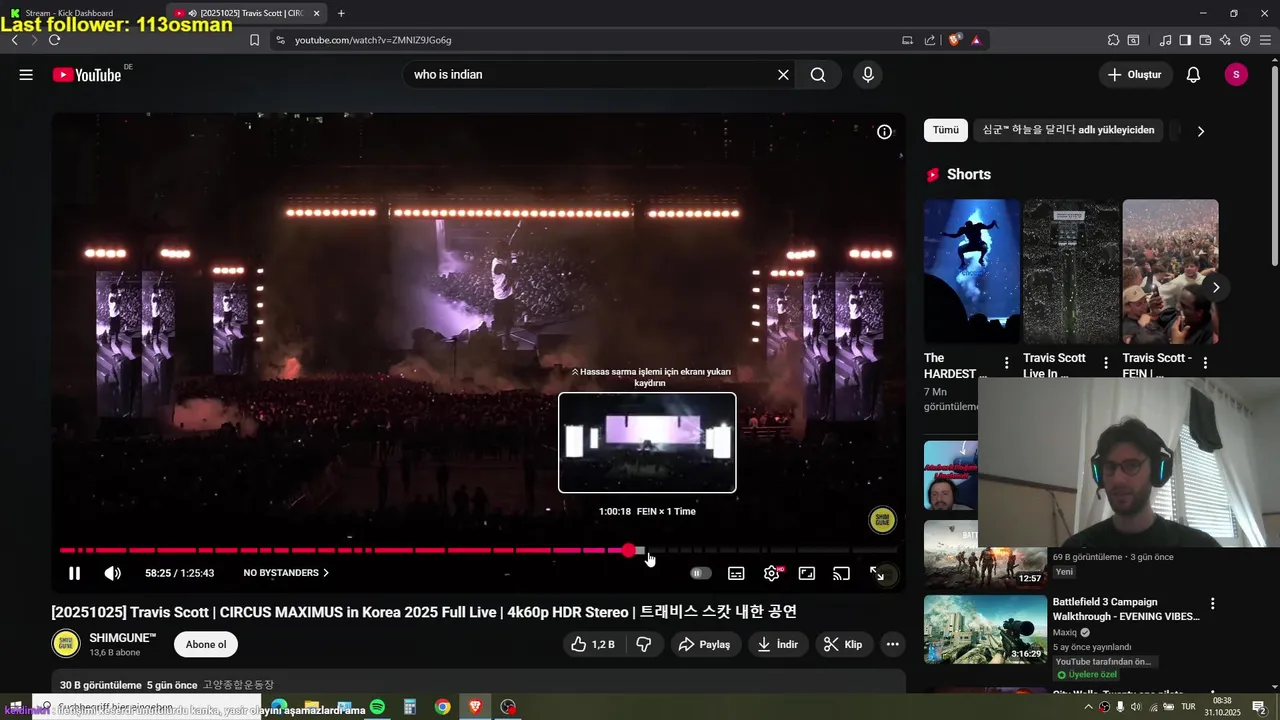Dislike the video
Viewport: 1280px width, 720px height.
pos(644,644)
